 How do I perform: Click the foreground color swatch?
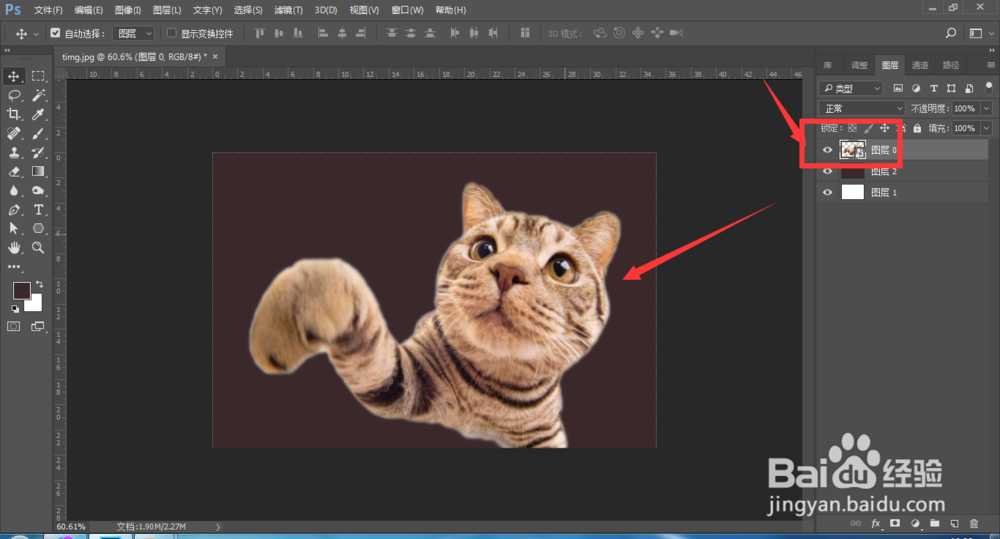[x=20, y=290]
